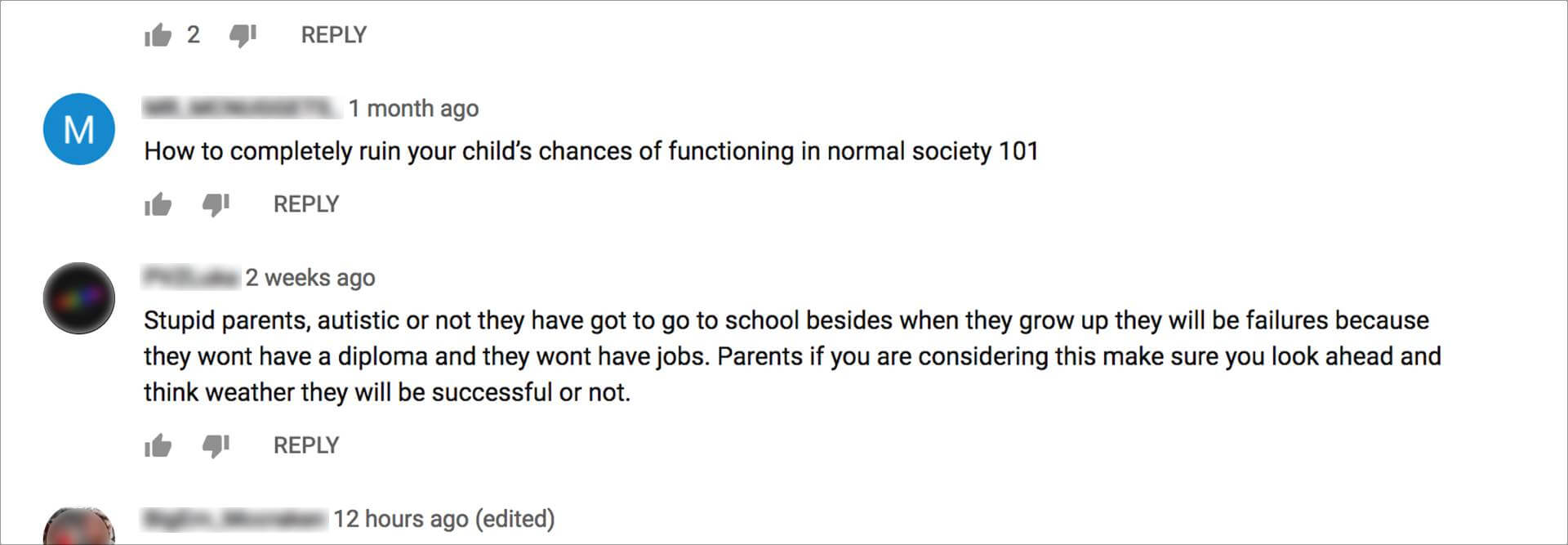The width and height of the screenshot is (1568, 545).
Task: Like the top comment with 2 likes
Action: click(158, 35)
